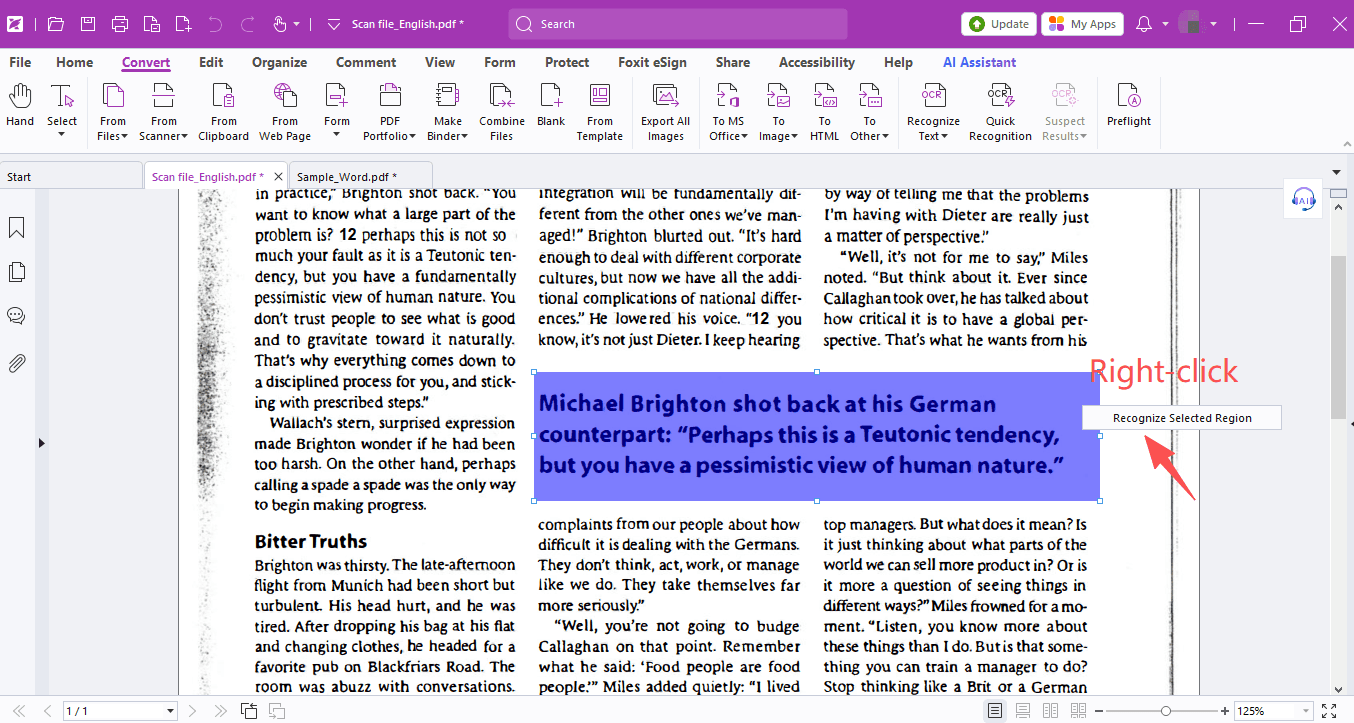This screenshot has width=1354, height=723.
Task: Click the Redo arrow in title bar
Action: point(248,24)
